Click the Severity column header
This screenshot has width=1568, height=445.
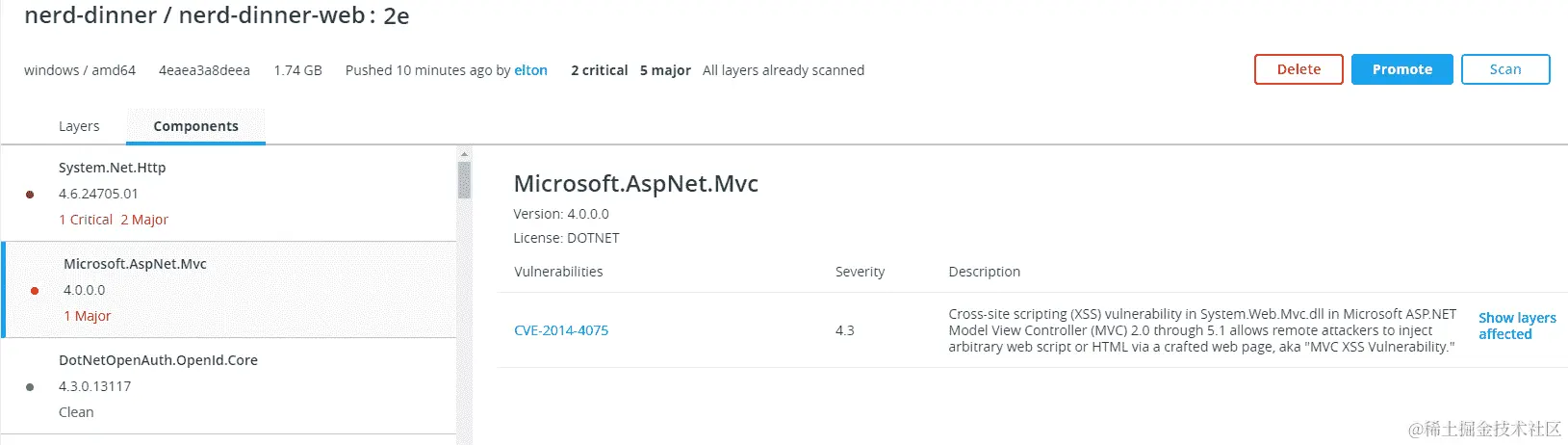860,272
